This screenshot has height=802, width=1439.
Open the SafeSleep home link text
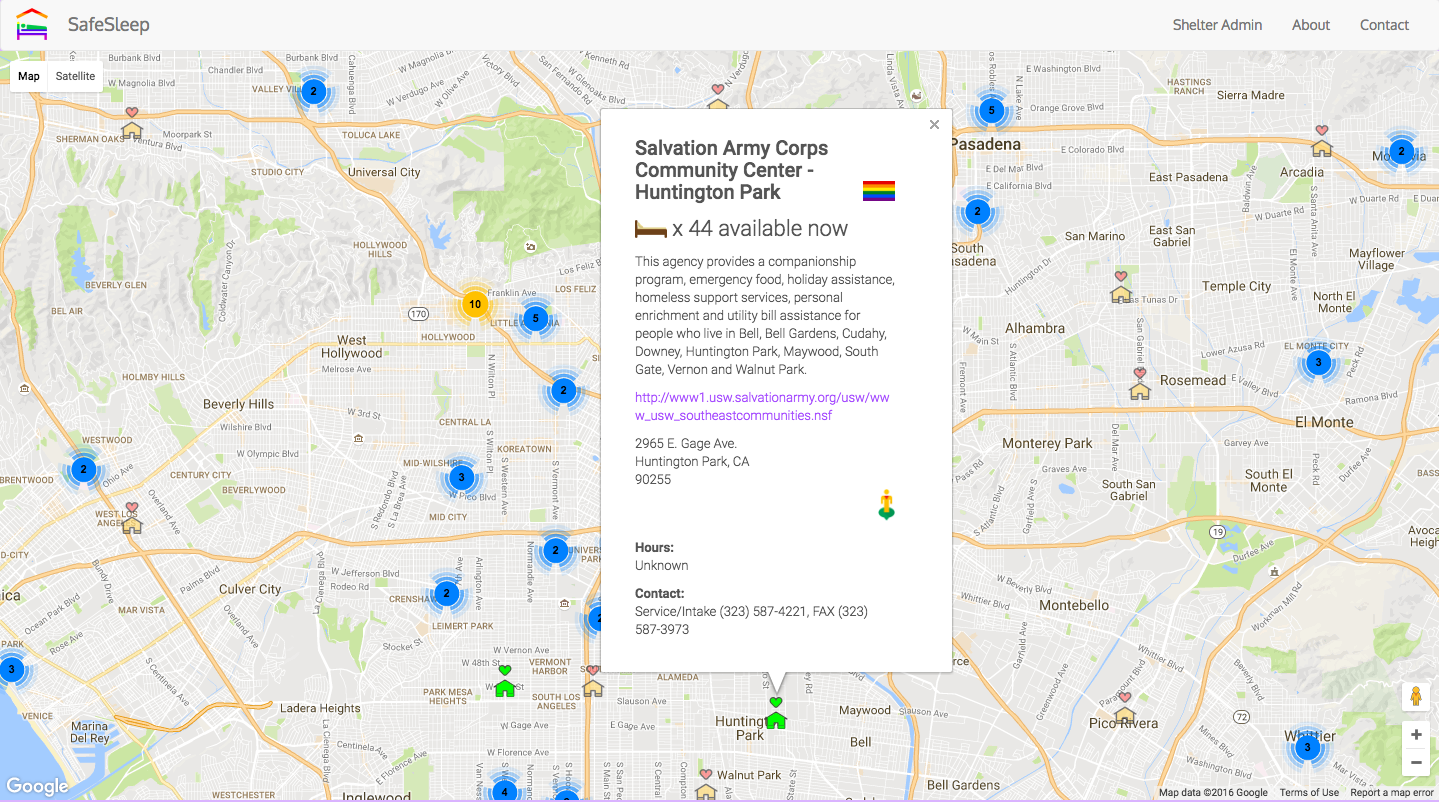coord(109,25)
